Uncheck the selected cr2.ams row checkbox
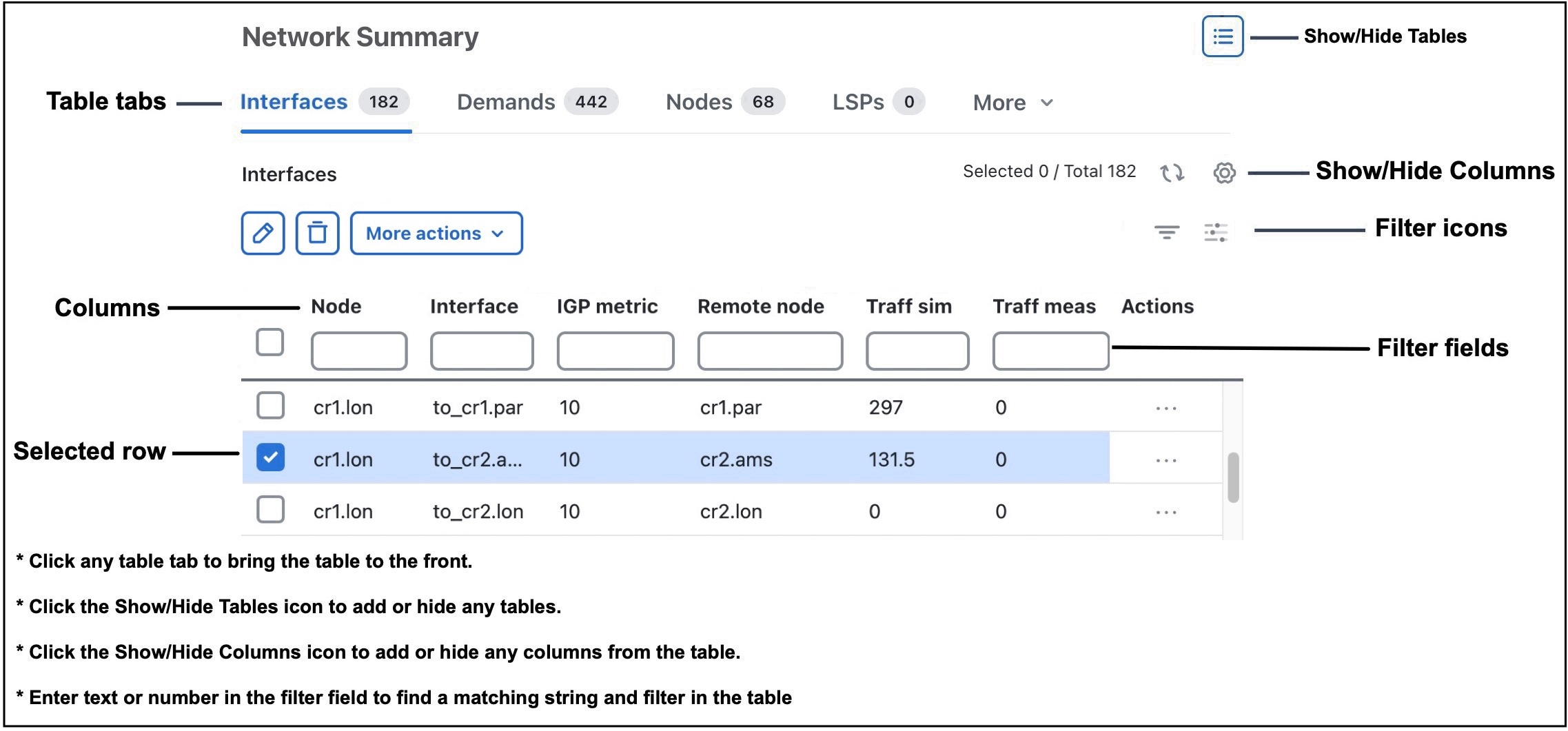The image size is (1568, 731). pyautogui.click(x=270, y=457)
